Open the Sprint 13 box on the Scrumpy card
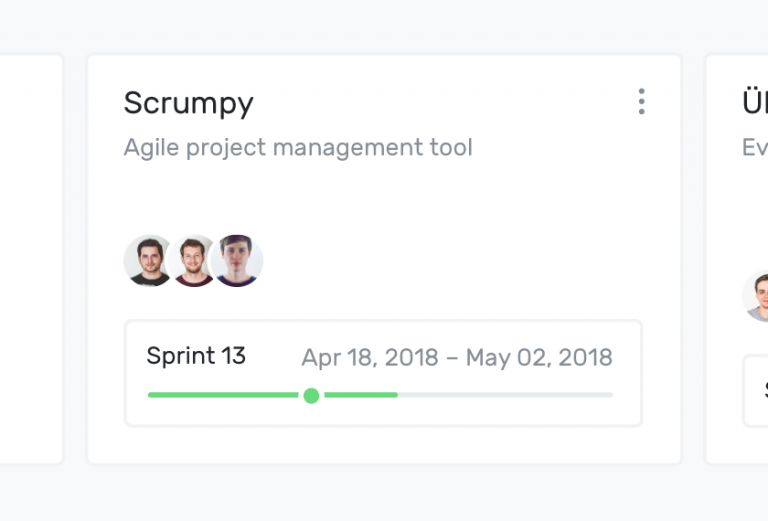Image resolution: width=768 pixels, height=521 pixels. [383, 373]
